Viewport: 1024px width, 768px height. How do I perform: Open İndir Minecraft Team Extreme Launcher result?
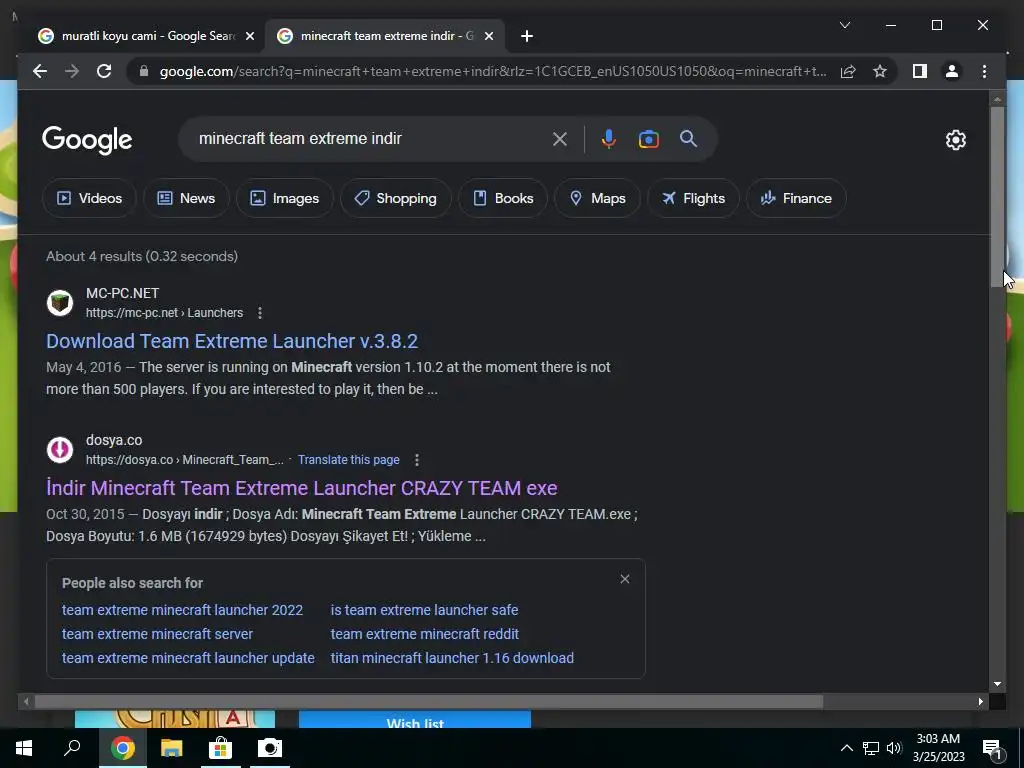click(302, 488)
